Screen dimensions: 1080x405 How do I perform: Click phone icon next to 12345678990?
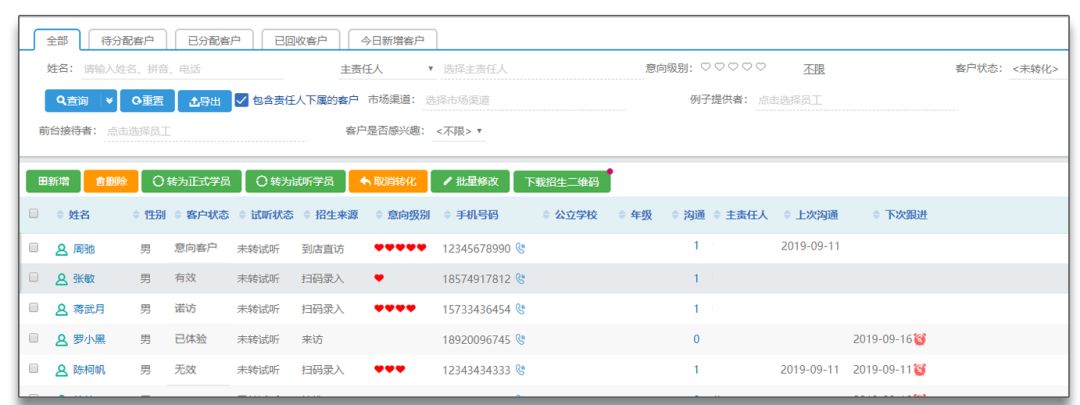click(x=520, y=248)
